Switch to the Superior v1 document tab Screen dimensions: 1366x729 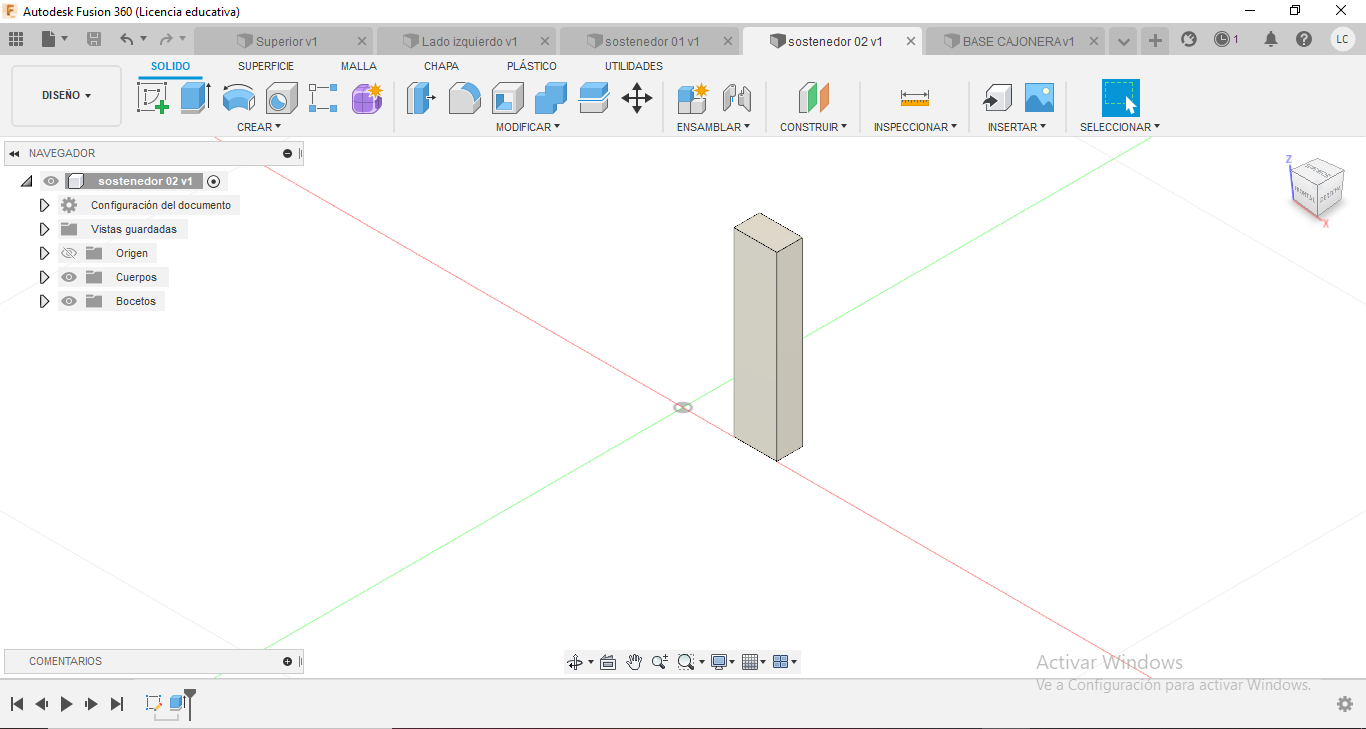pyautogui.click(x=285, y=41)
